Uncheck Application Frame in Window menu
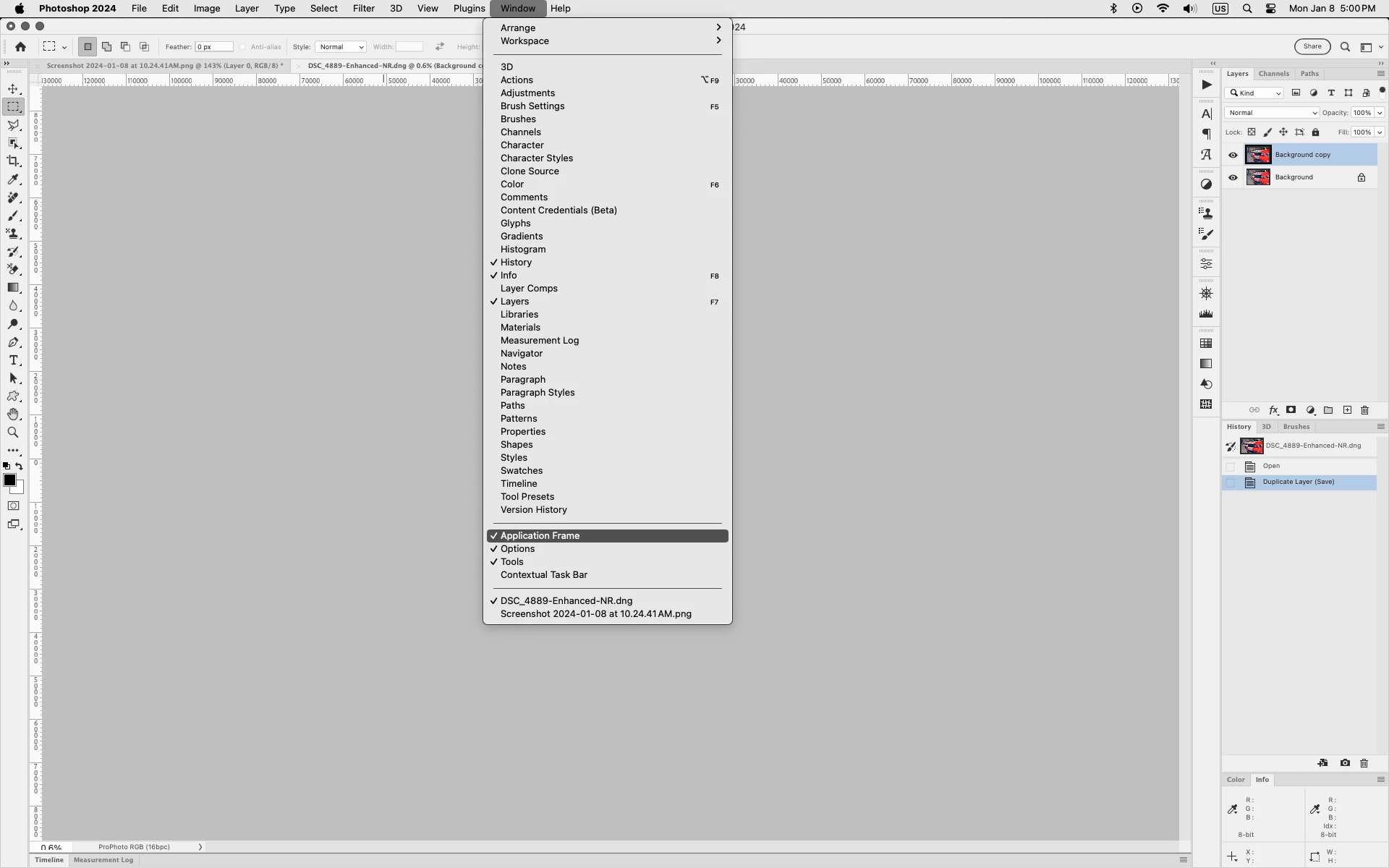 [540, 536]
